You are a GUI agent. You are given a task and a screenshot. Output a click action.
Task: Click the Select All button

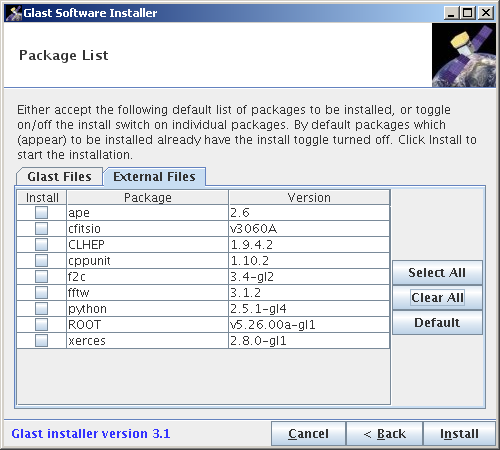437,273
